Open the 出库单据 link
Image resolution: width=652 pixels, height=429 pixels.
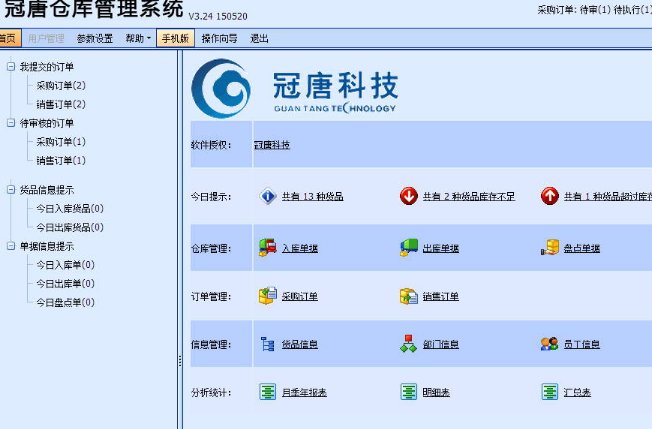coord(441,248)
